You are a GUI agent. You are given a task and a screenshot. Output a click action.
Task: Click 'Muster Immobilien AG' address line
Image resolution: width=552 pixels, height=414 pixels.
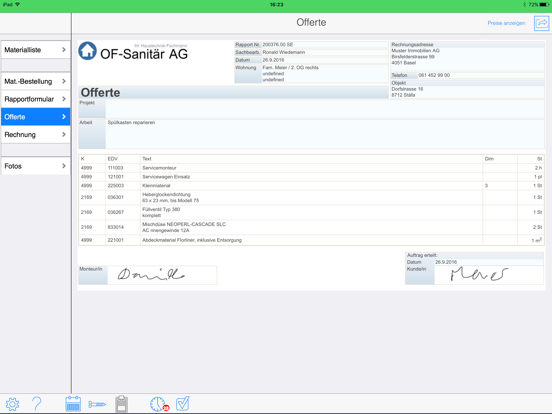tap(415, 51)
